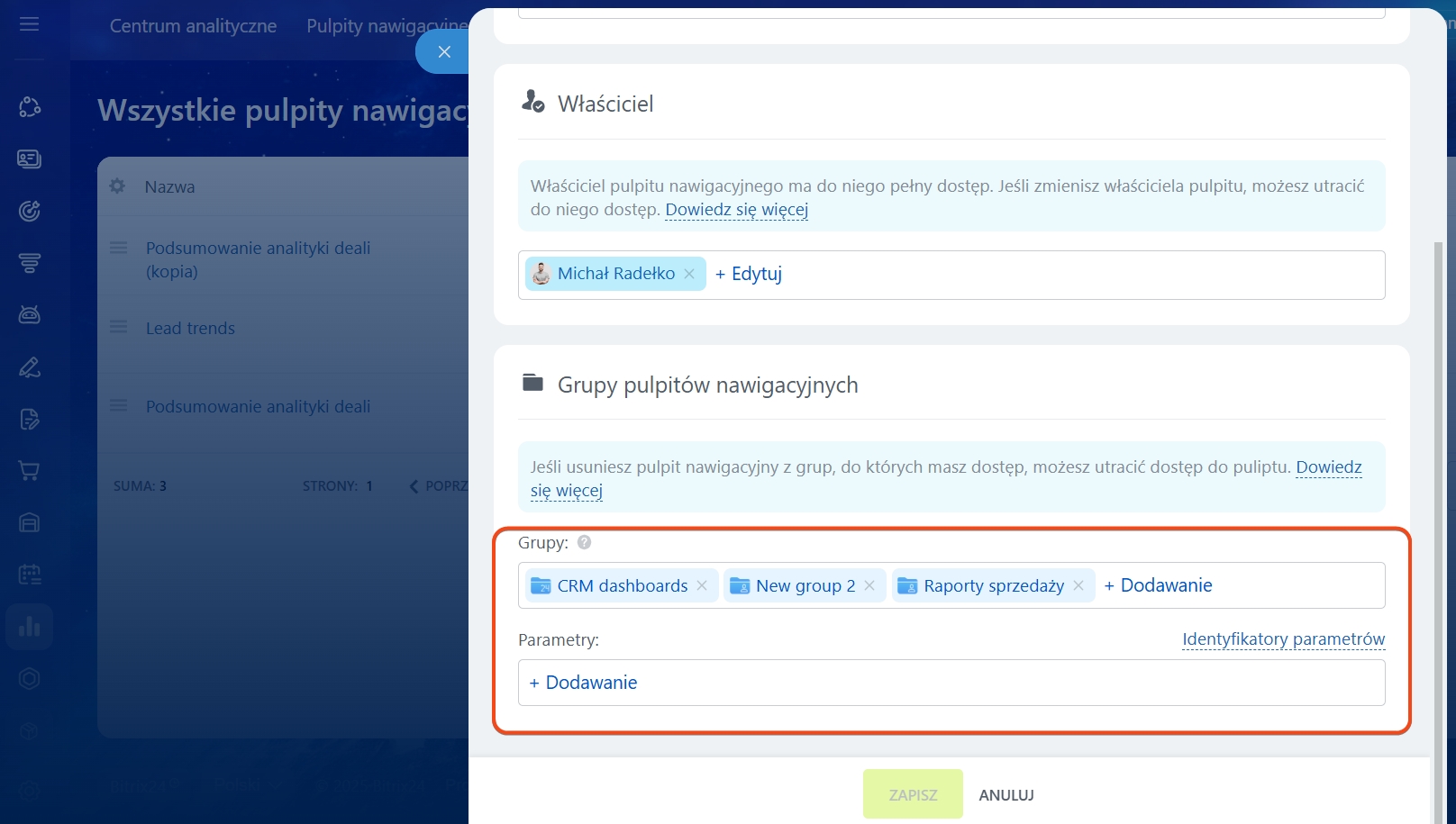Click the goal target sidebar icon
The width and height of the screenshot is (1456, 824).
point(29,211)
